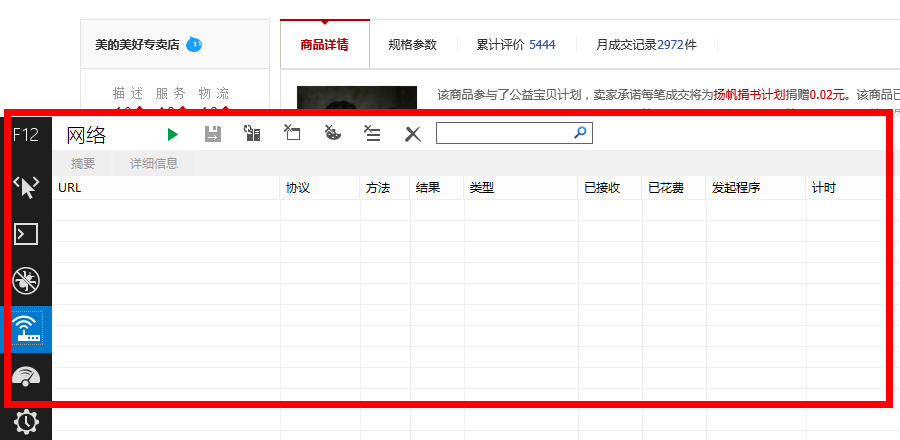The height and width of the screenshot is (440, 900).
Task: Open the Profiler clock-gear tool in sidebar
Action: [x=26, y=422]
